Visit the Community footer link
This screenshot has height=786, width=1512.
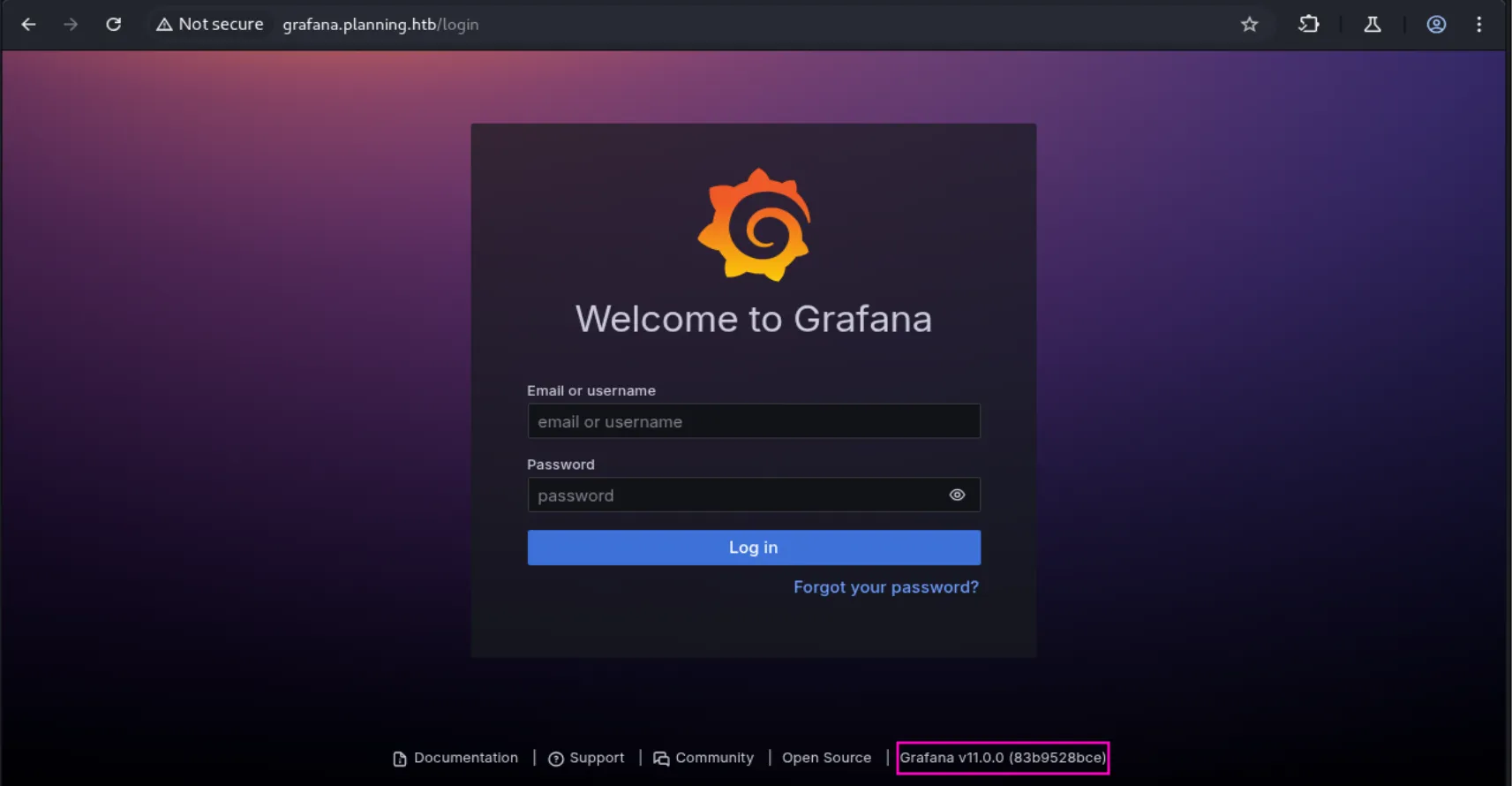point(713,758)
